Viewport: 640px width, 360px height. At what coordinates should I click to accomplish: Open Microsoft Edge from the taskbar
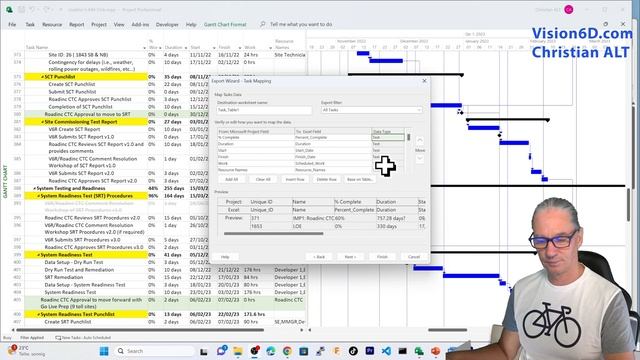click(271, 351)
